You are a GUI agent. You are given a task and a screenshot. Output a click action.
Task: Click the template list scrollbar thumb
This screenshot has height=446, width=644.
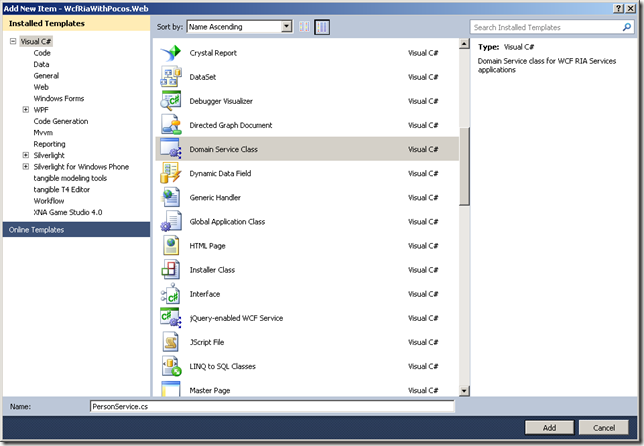464,166
